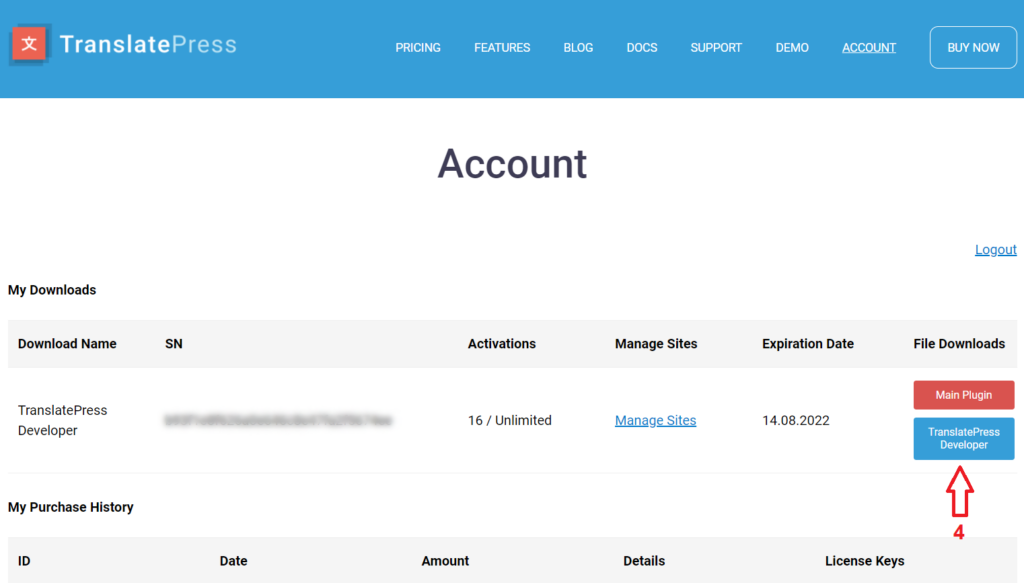The width and height of the screenshot is (1024, 583).
Task: Open the TranslatePress home wordmark
Action: (x=148, y=44)
